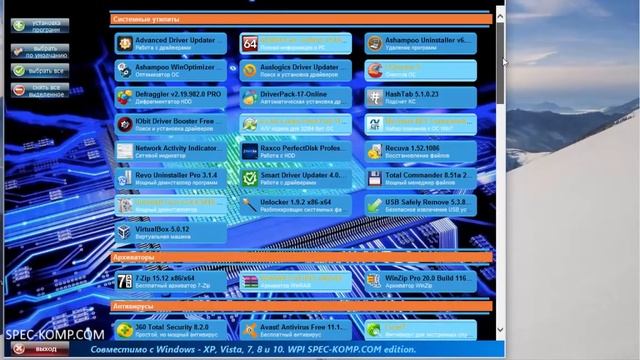640x360 pixels.
Task: Select the Network Activity Indicator icon
Action: click(x=125, y=151)
